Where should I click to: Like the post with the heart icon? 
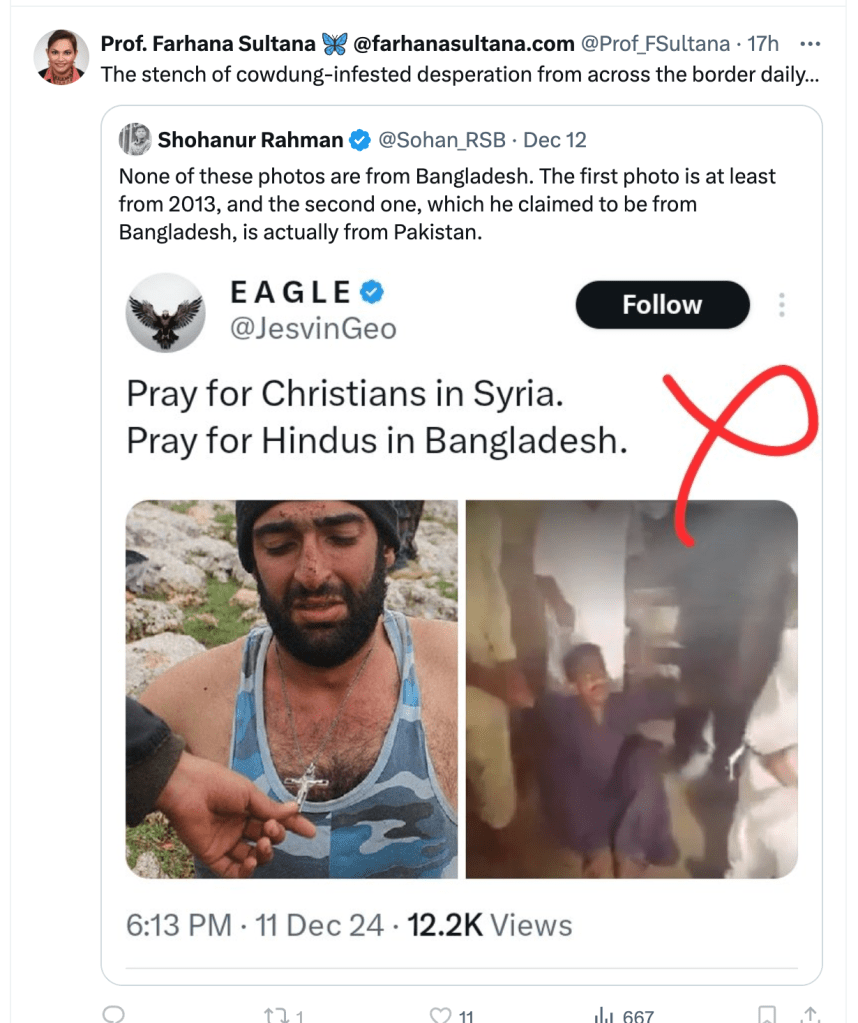[x=440, y=1015]
